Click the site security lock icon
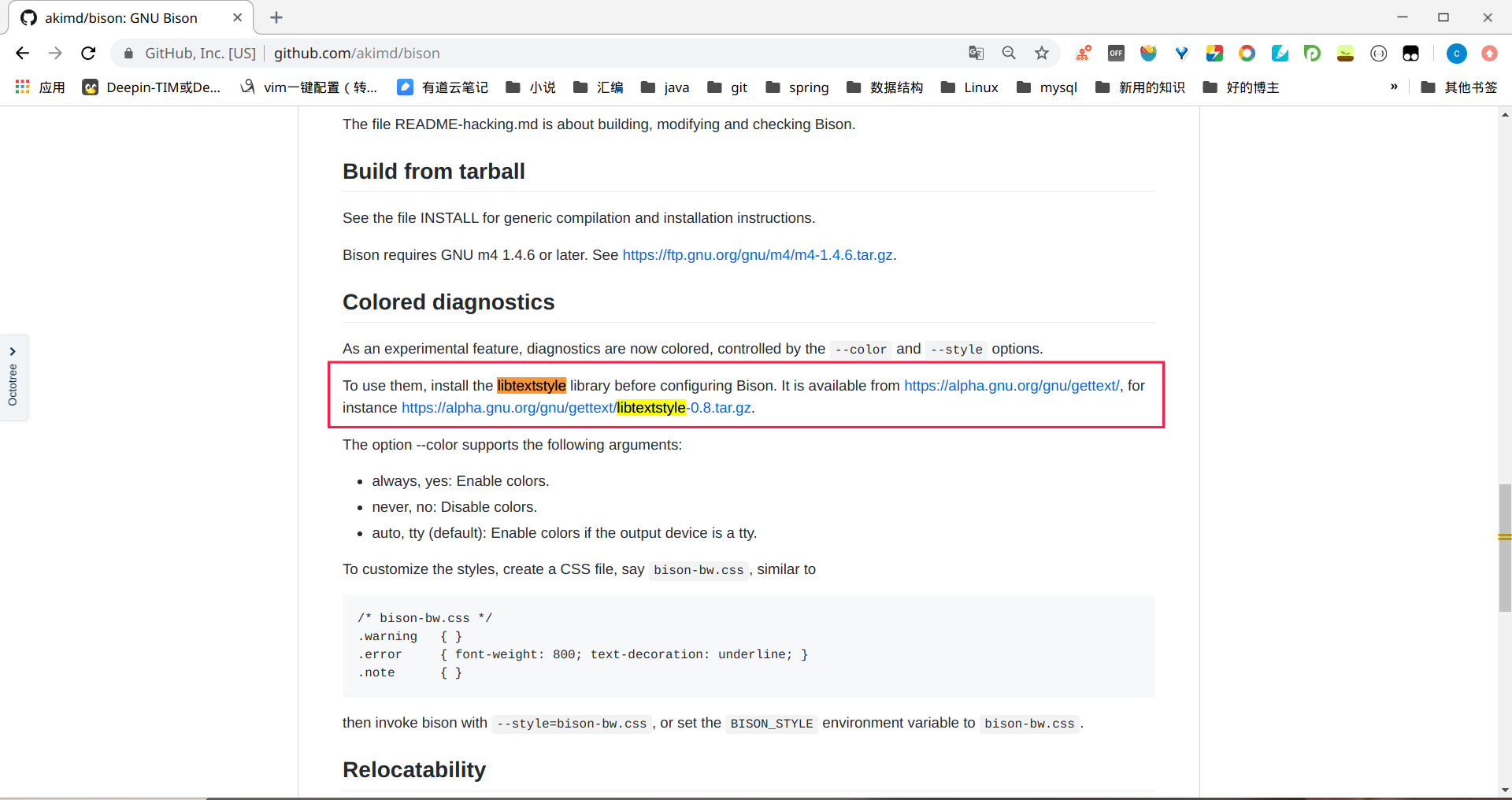The height and width of the screenshot is (800, 1512). (128, 54)
